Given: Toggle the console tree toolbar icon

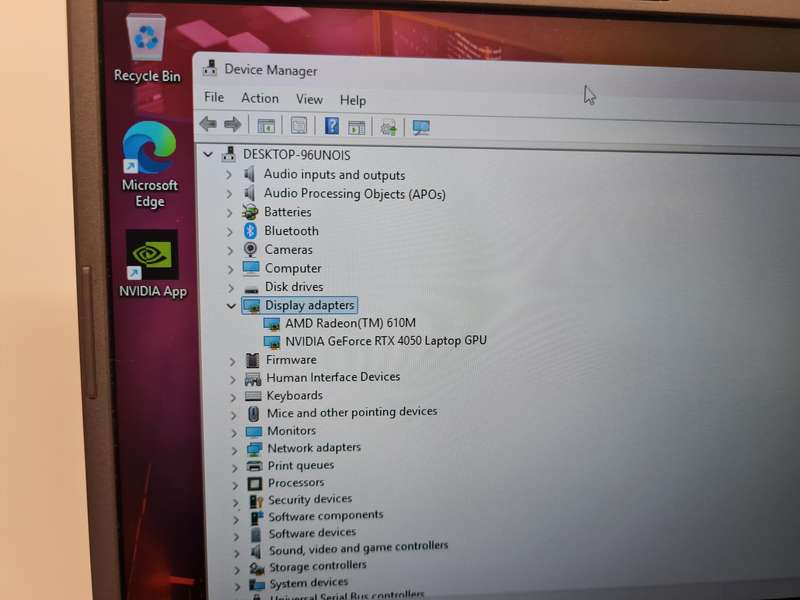Looking at the screenshot, I should [266, 126].
